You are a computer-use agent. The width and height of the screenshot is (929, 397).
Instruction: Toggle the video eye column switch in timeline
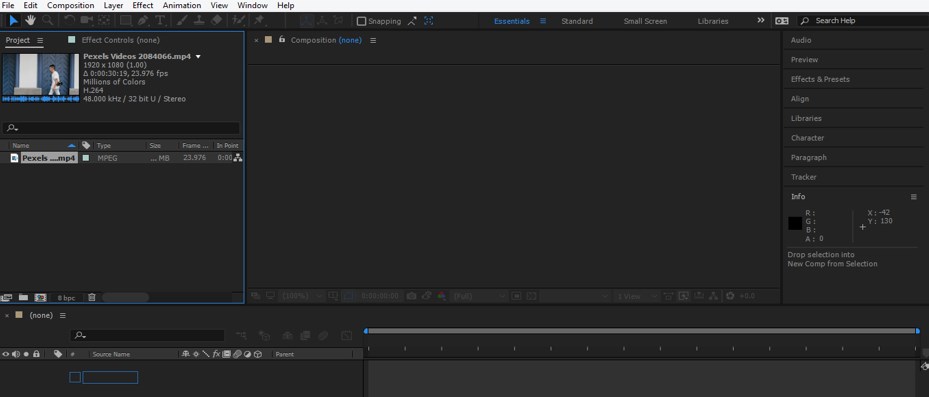(x=5, y=354)
